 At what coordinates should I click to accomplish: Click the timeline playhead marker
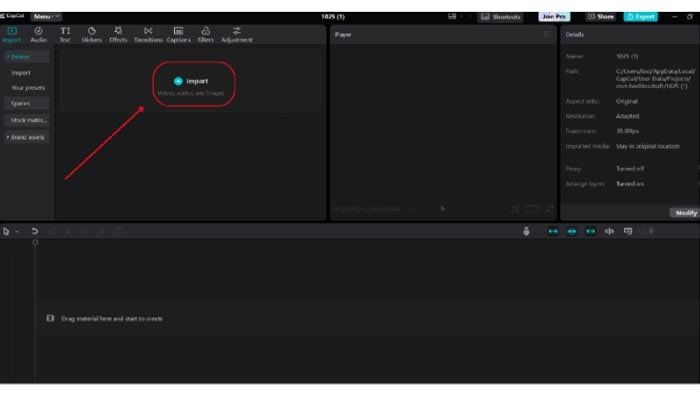point(35,242)
